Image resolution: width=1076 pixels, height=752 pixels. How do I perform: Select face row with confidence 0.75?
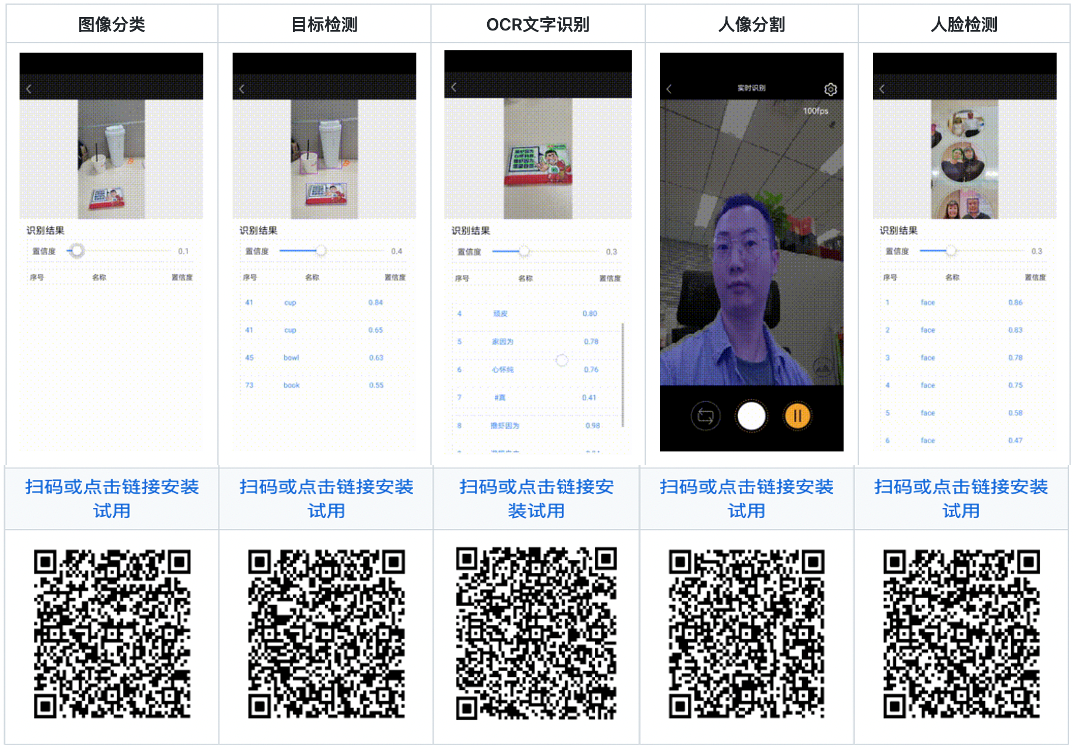[x=964, y=385]
